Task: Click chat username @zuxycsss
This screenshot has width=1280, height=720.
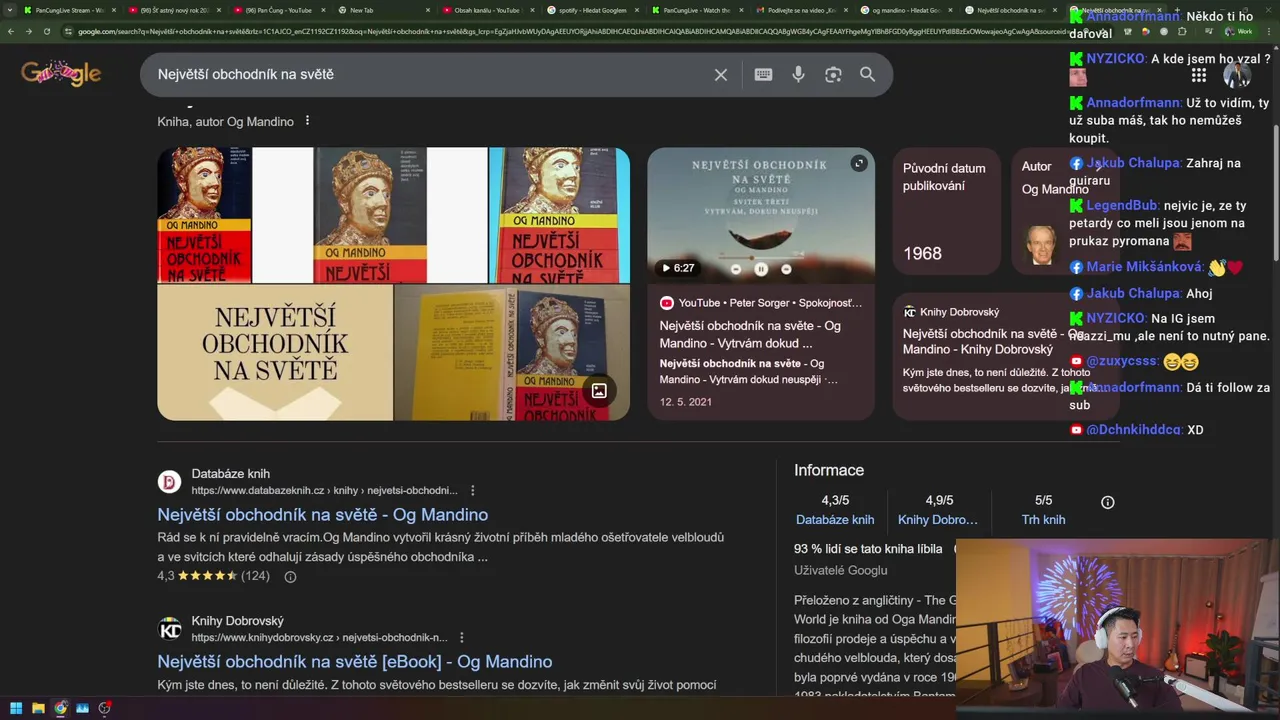Action: pos(1122,361)
